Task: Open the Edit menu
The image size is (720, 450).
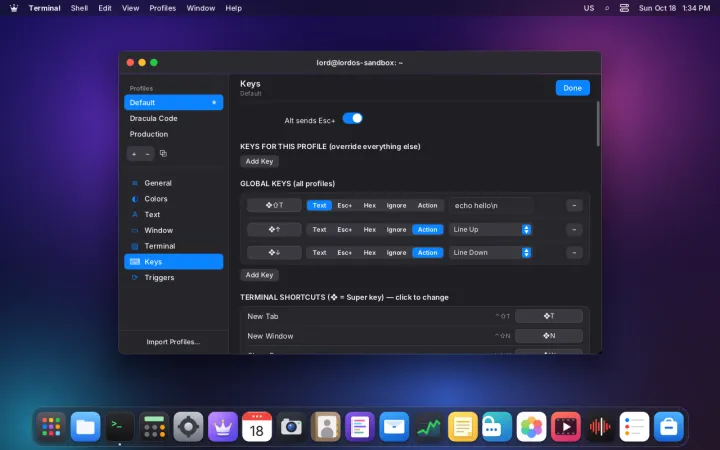Action: tap(105, 8)
